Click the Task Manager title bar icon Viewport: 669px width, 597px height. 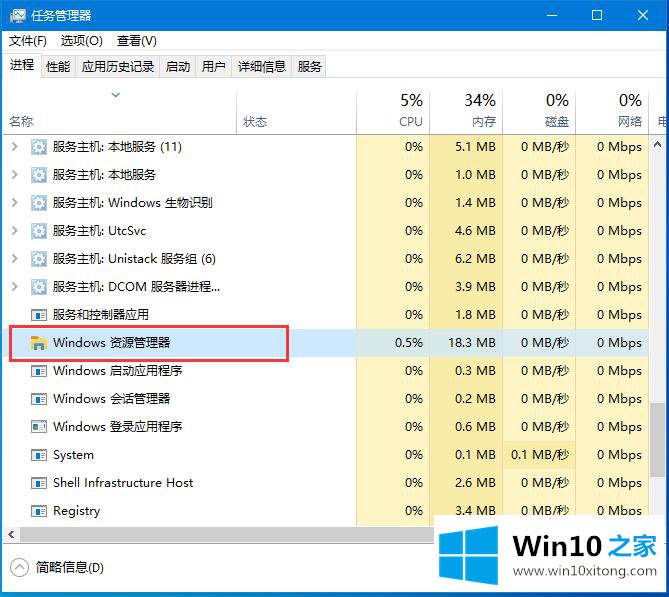pos(17,16)
